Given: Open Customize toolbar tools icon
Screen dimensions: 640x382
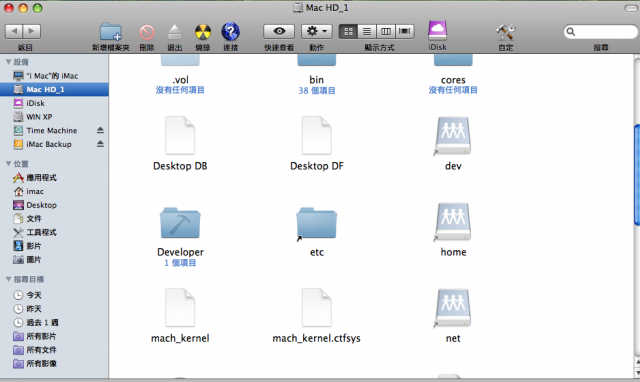Looking at the screenshot, I should click(506, 32).
